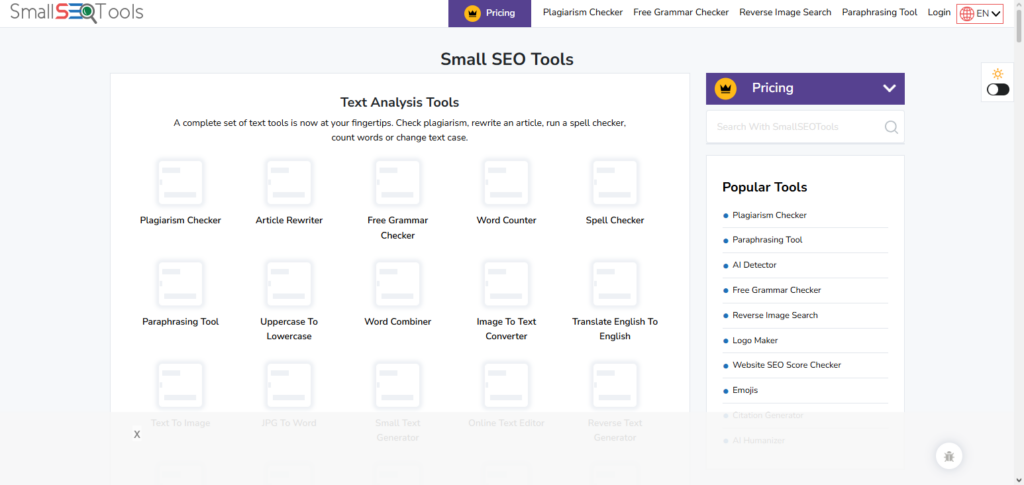Click the Word Combiner label text
This screenshot has height=485, width=1024.
pyautogui.click(x=397, y=322)
